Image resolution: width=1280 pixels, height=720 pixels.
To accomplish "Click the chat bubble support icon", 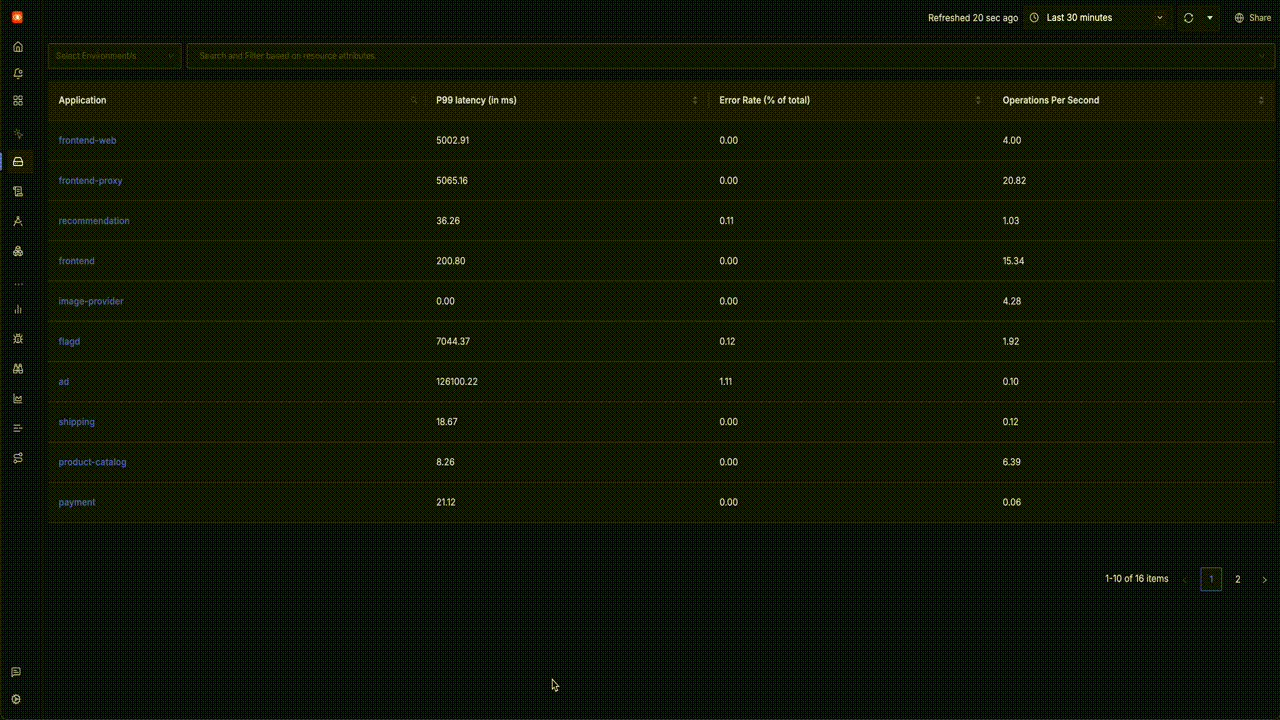I will (16, 672).
